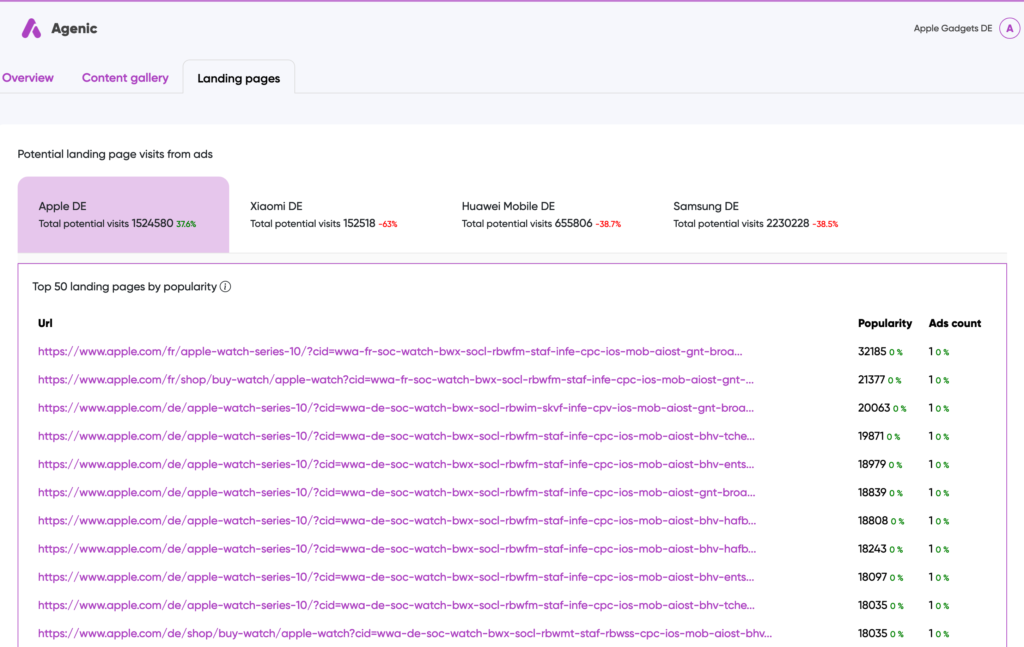Open the URL link with popularity 18243
1024x647 pixels.
click(x=397, y=549)
